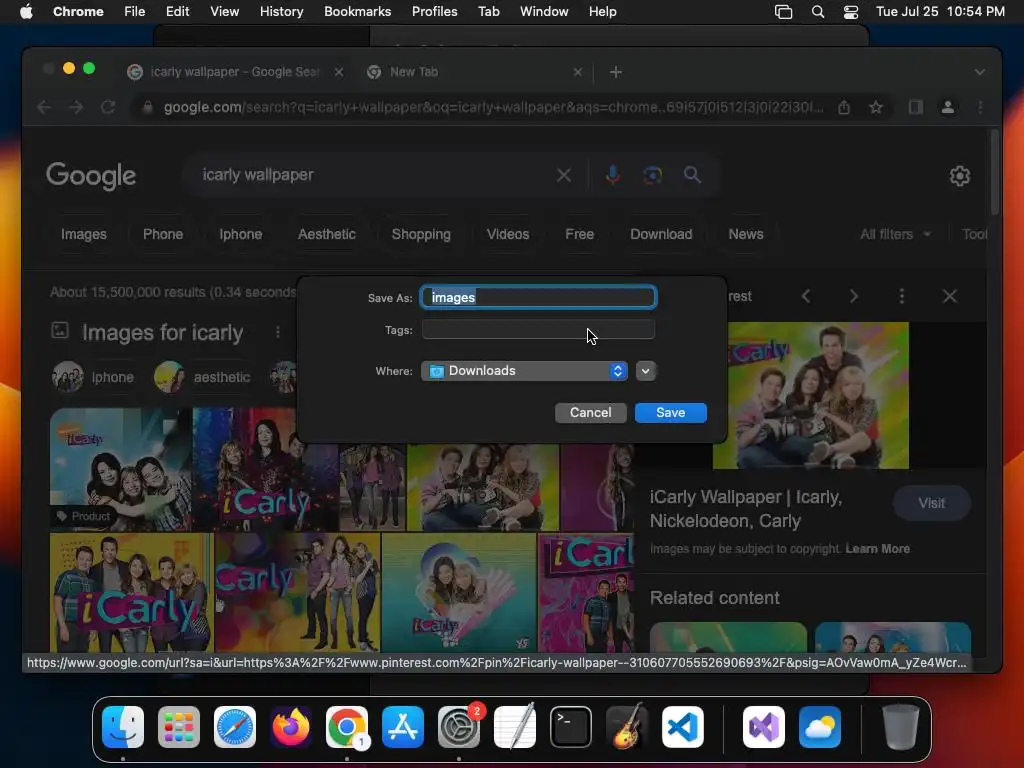Click the address bar URL
The width and height of the screenshot is (1024, 768).
pos(493,107)
